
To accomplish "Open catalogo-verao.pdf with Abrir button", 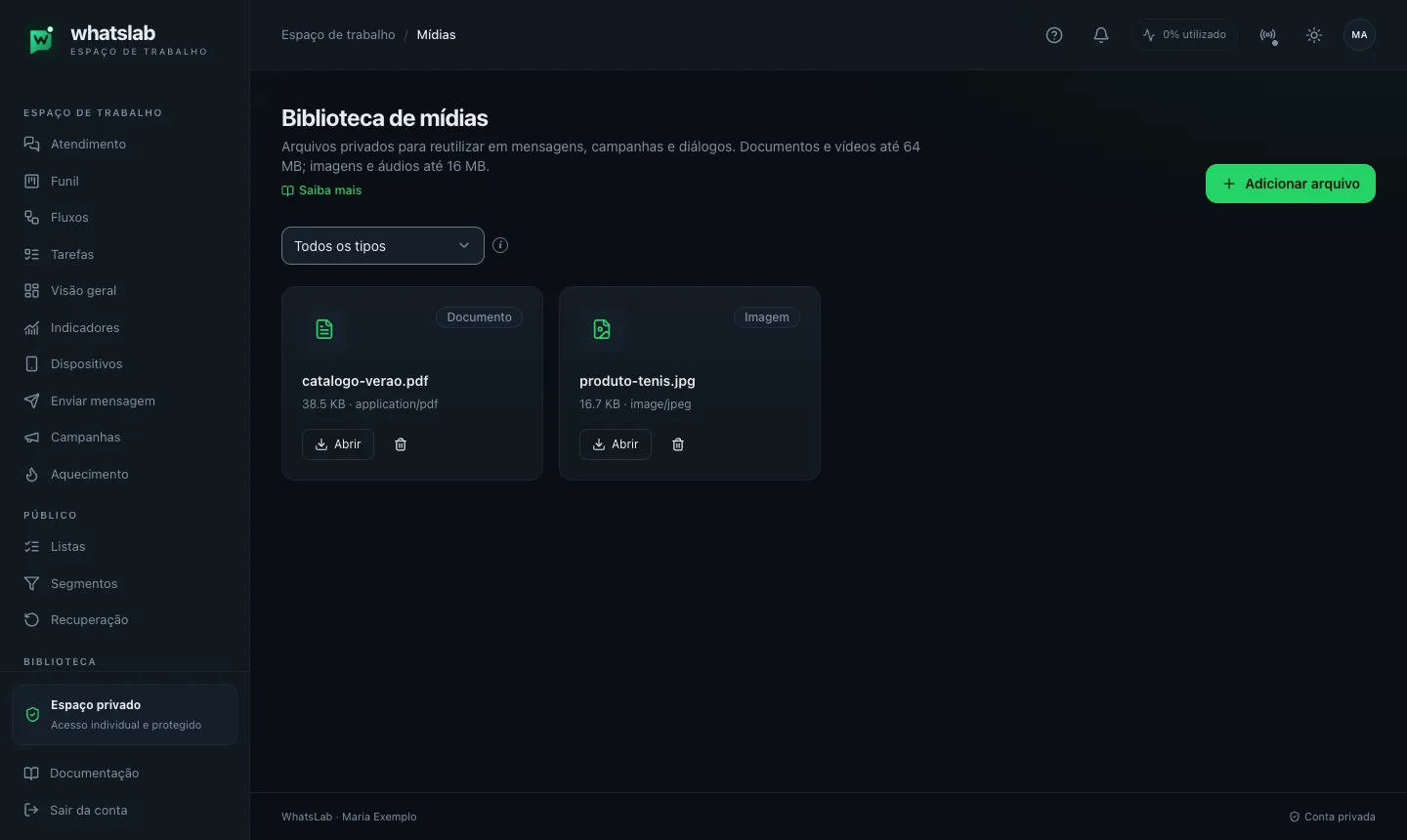I will 338,444.
